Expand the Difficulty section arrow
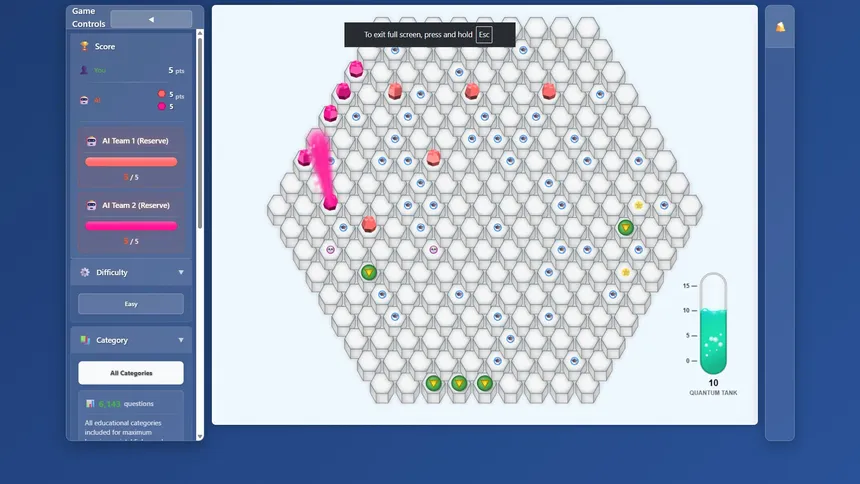 pyautogui.click(x=181, y=272)
